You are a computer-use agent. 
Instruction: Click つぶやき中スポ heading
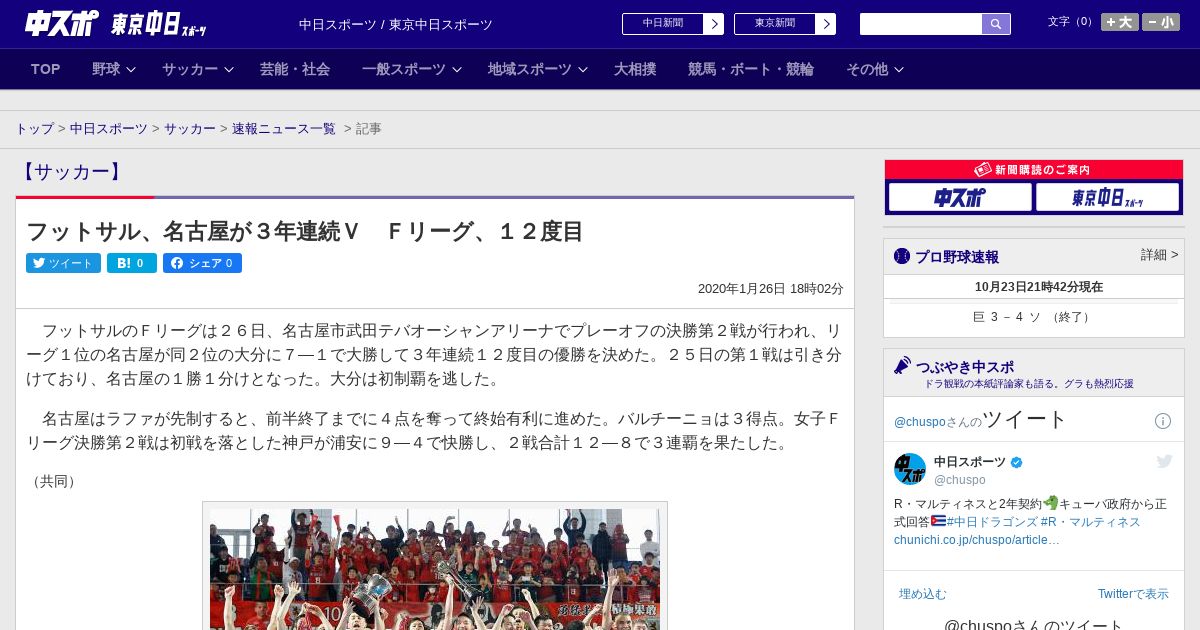(965, 366)
